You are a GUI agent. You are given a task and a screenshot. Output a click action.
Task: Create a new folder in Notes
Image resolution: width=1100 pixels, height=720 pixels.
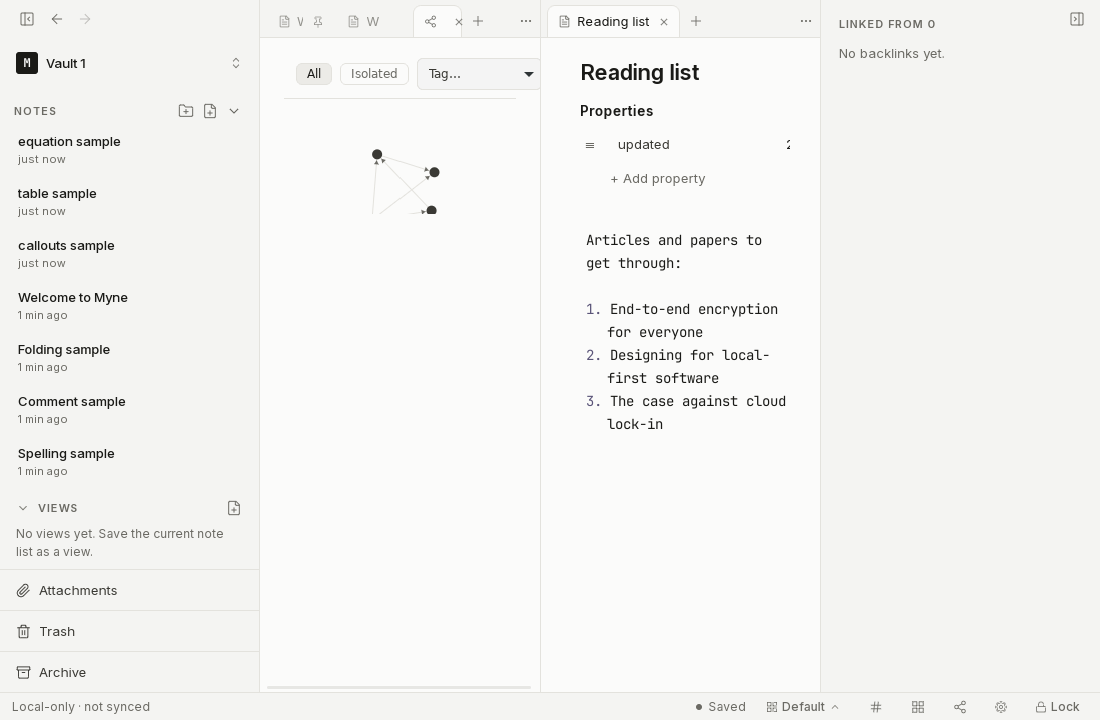click(x=186, y=111)
